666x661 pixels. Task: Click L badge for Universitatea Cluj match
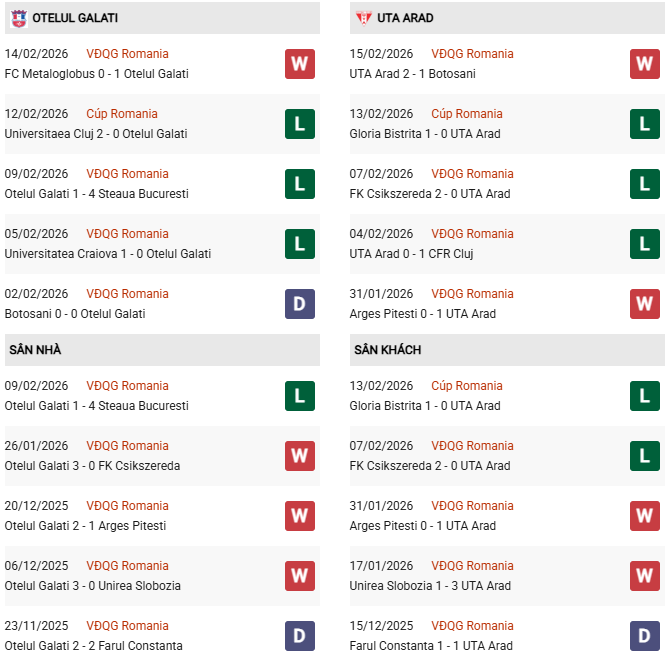coord(299,124)
